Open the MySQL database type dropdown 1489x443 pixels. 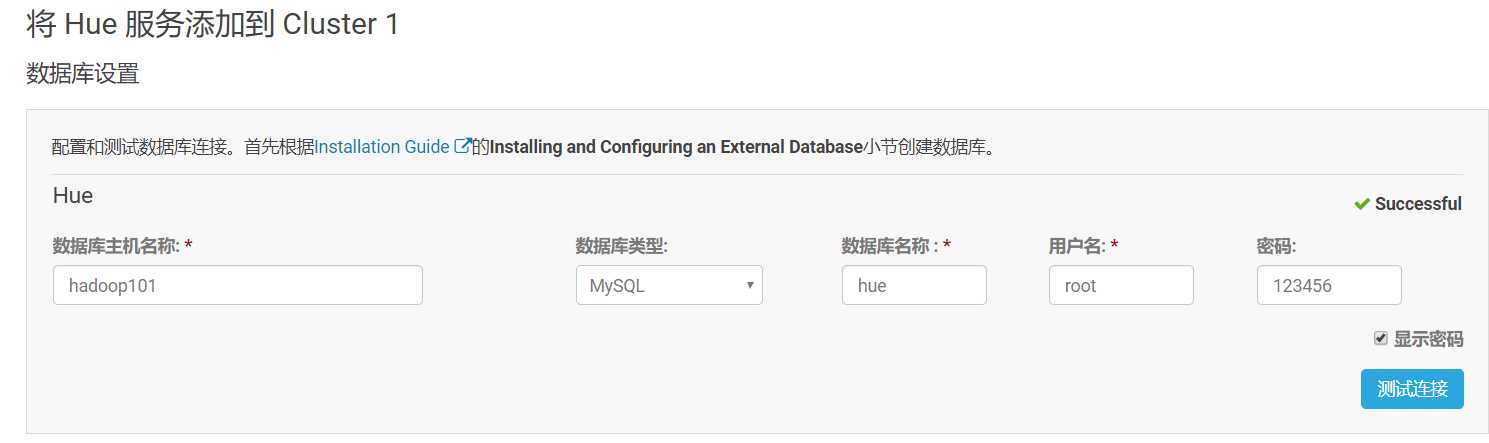point(669,285)
